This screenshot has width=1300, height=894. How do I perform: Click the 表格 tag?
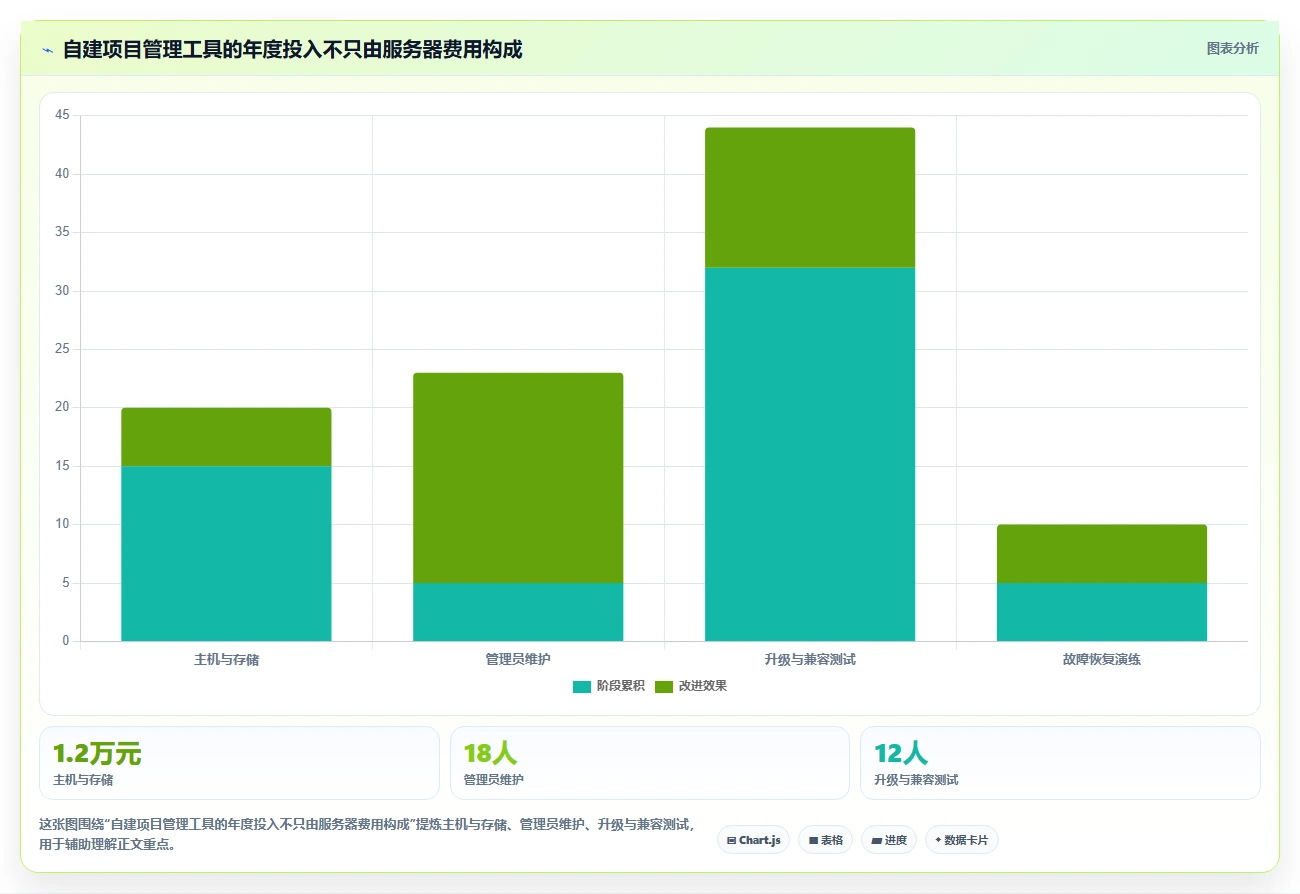coord(825,840)
